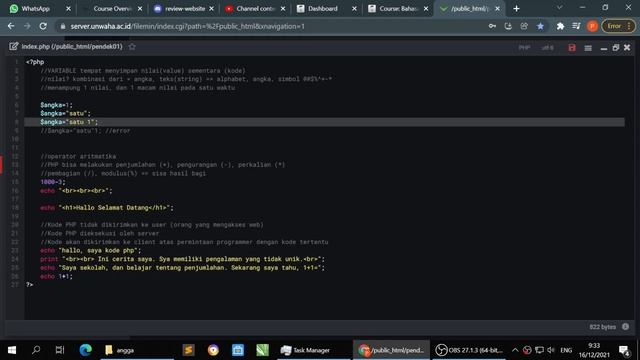Switch to OBS 27.1.3 taskbar window
The width and height of the screenshot is (640, 360).
click(x=469, y=350)
